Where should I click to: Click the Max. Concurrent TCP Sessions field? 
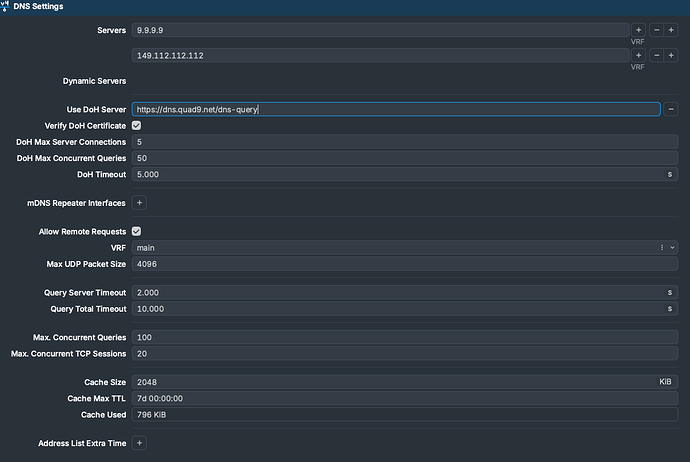coord(405,354)
